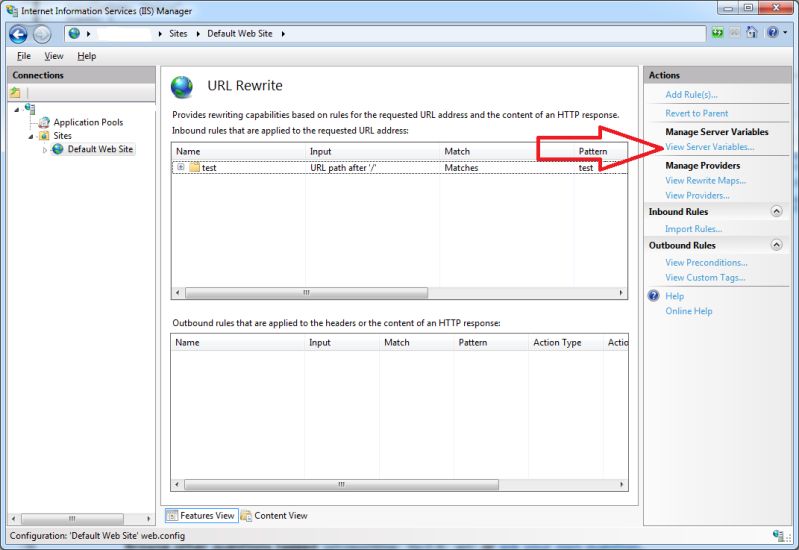Open Online Help link
Screen dimensions: 799x550
688,311
